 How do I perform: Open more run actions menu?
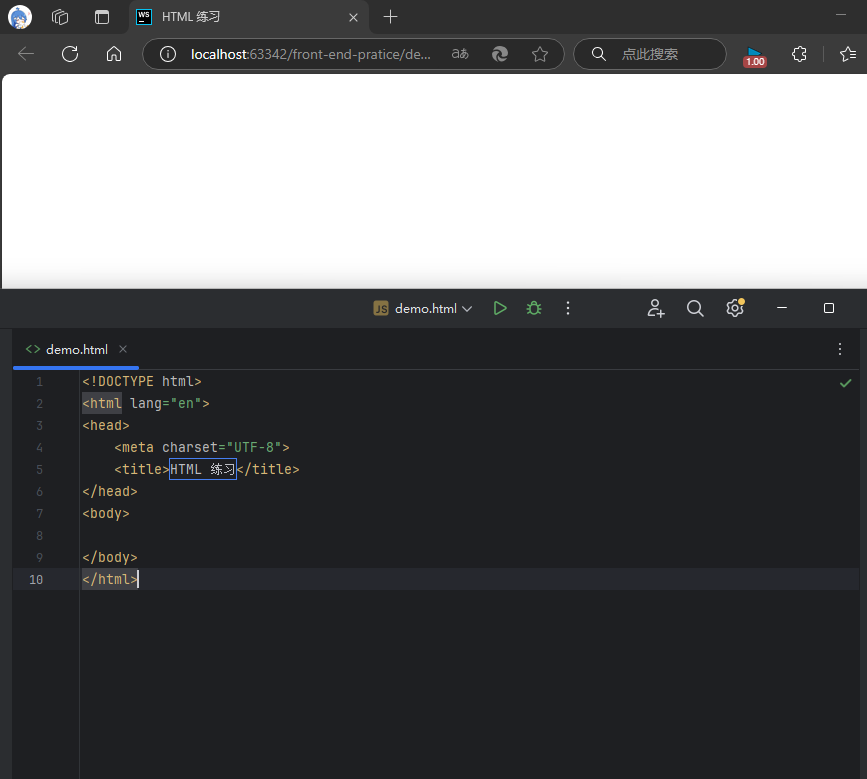[568, 309]
